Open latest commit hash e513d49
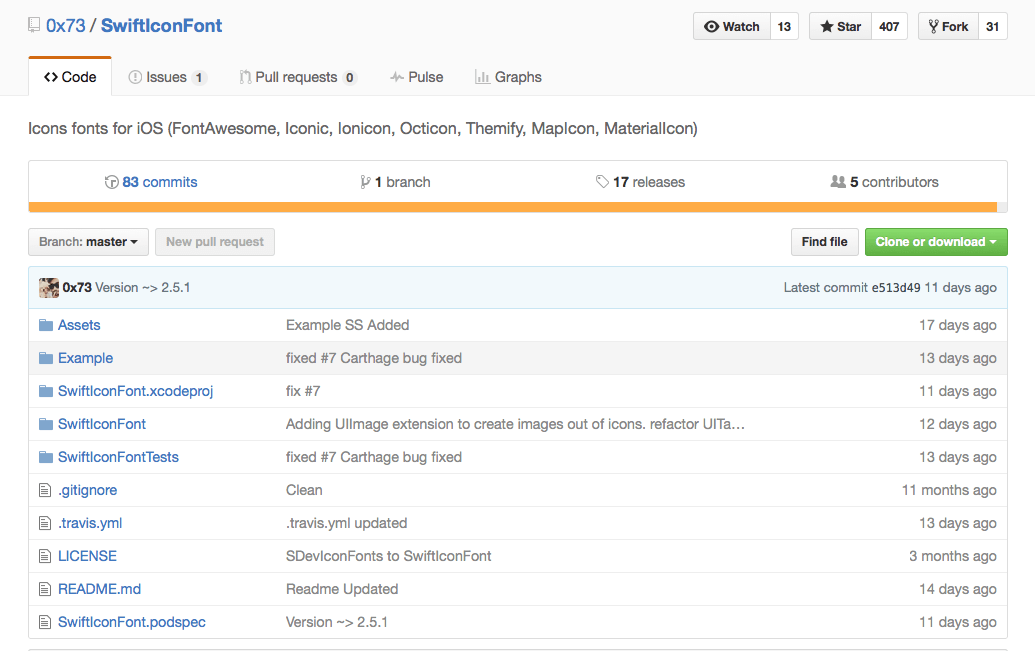This screenshot has height=651, width=1035. [x=896, y=288]
